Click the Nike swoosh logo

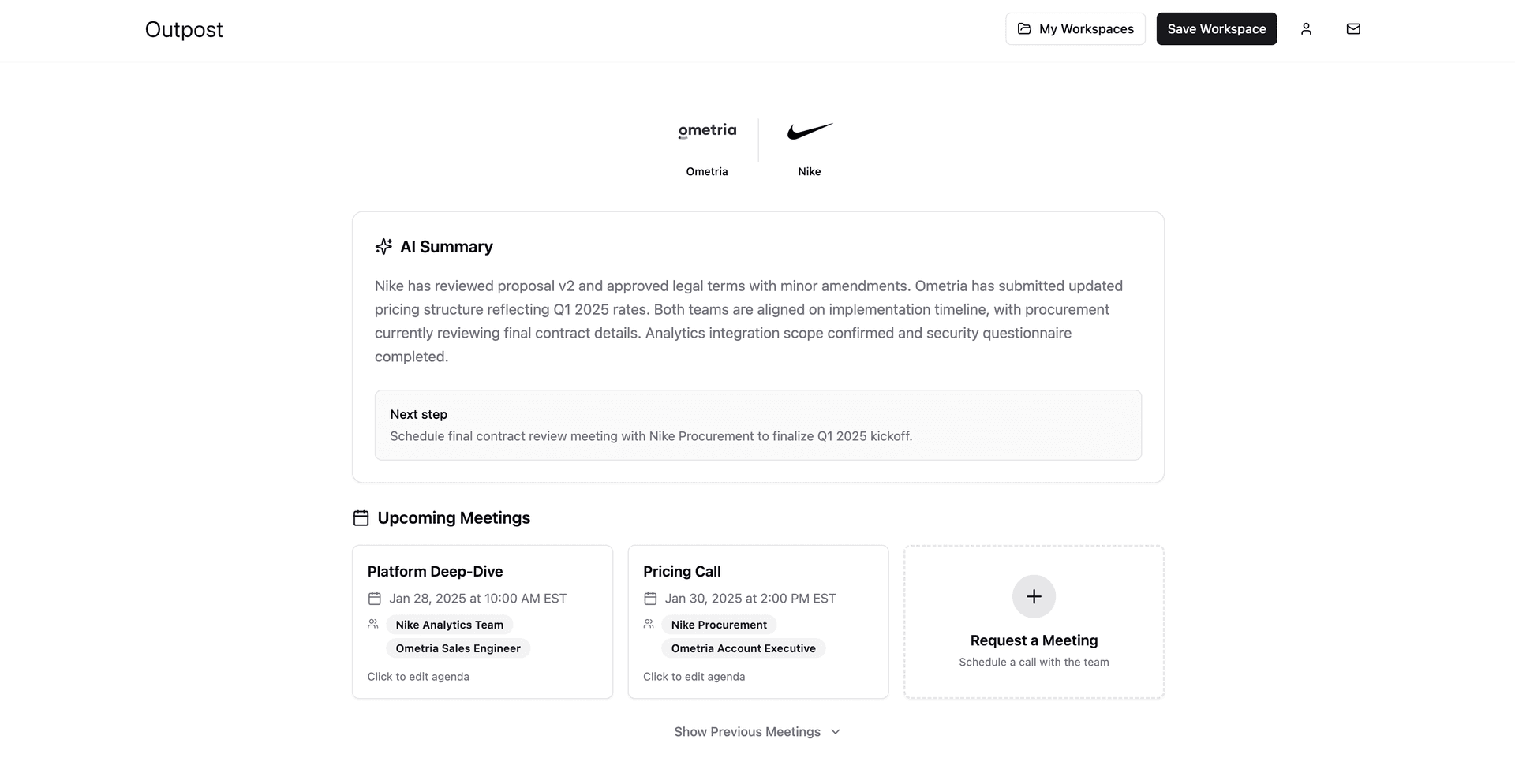810,132
